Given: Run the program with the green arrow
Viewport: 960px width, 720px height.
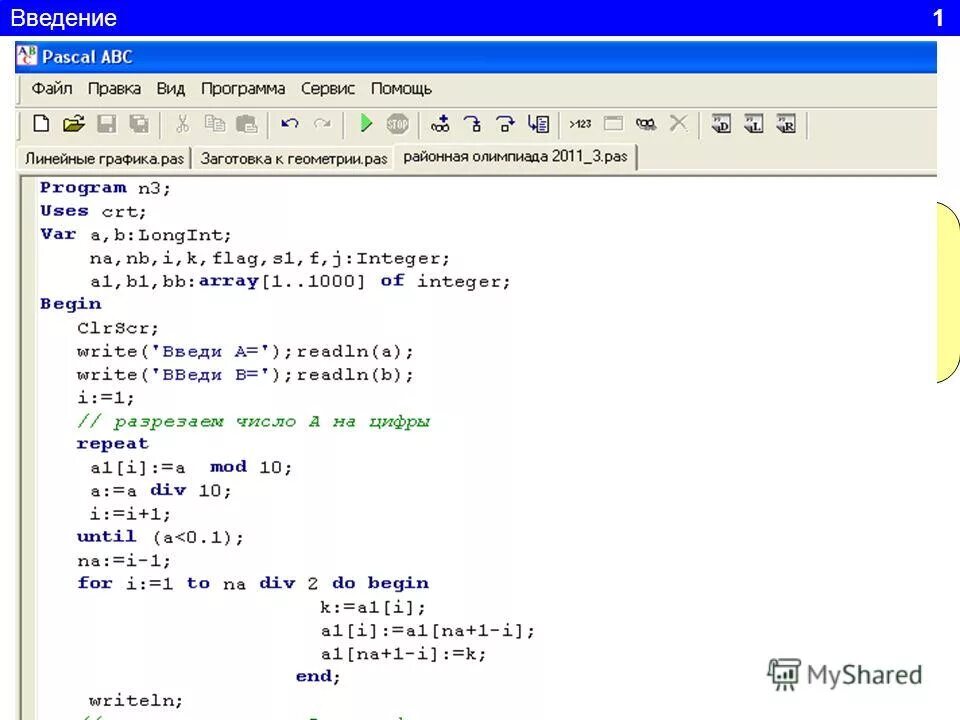Looking at the screenshot, I should point(366,124).
